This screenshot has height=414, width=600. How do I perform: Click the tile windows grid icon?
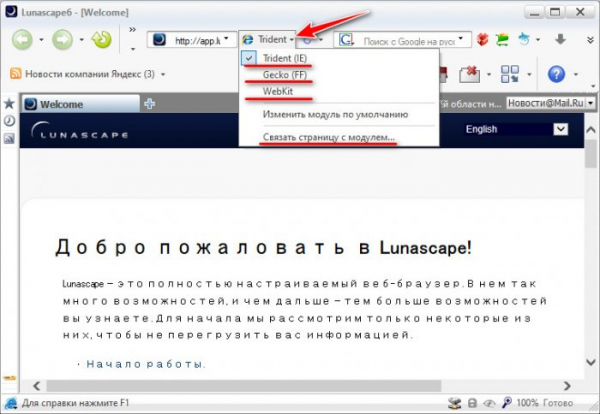[x=510, y=74]
